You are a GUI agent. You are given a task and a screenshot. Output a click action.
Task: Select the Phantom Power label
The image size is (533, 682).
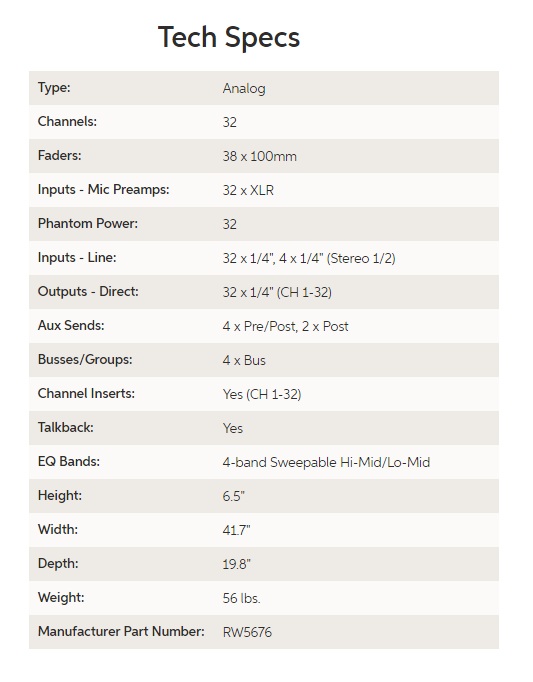[88, 224]
